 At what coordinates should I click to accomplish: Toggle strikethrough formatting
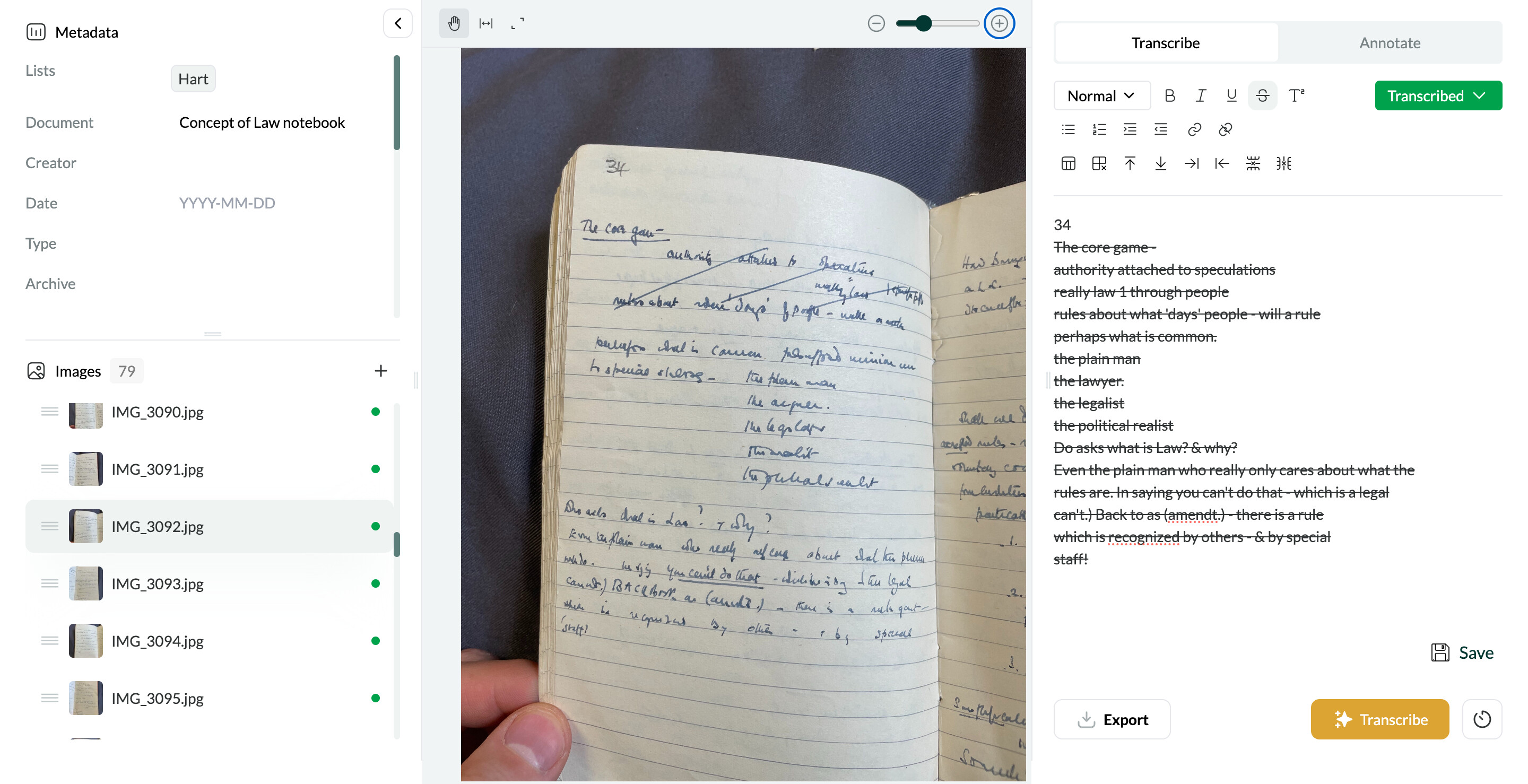(1262, 95)
